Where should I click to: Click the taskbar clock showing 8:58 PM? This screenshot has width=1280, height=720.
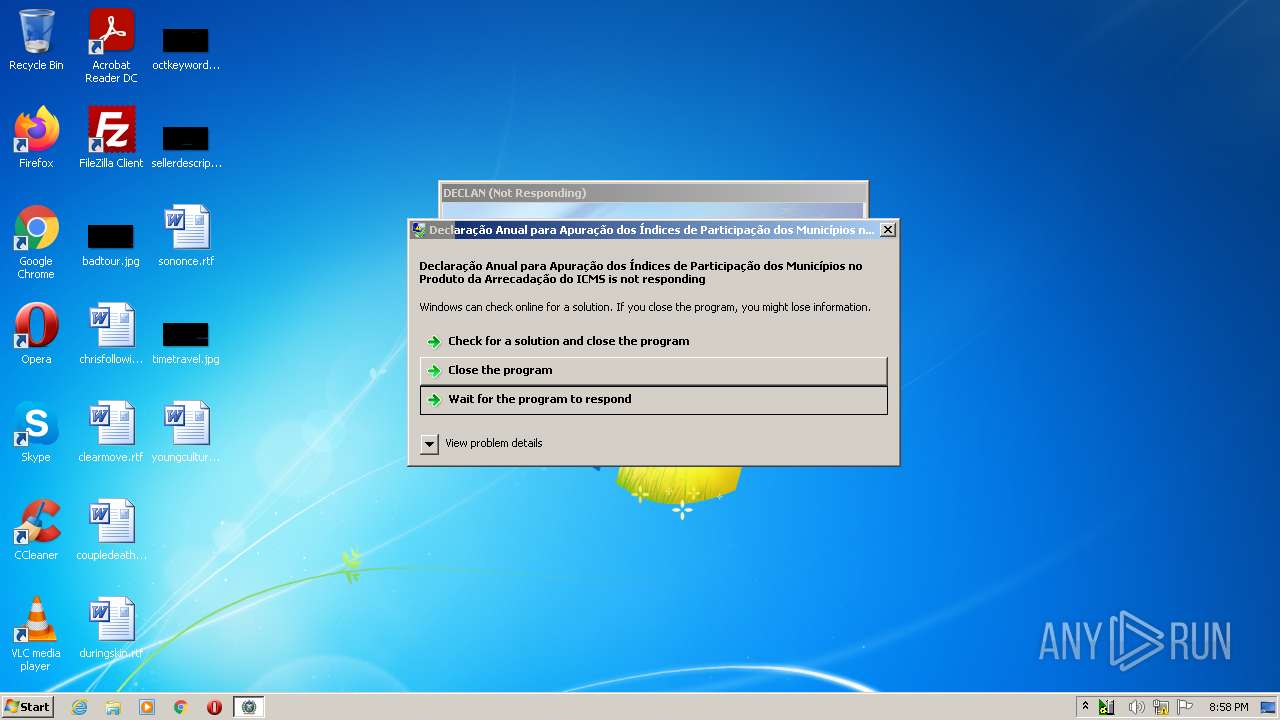click(x=1228, y=707)
